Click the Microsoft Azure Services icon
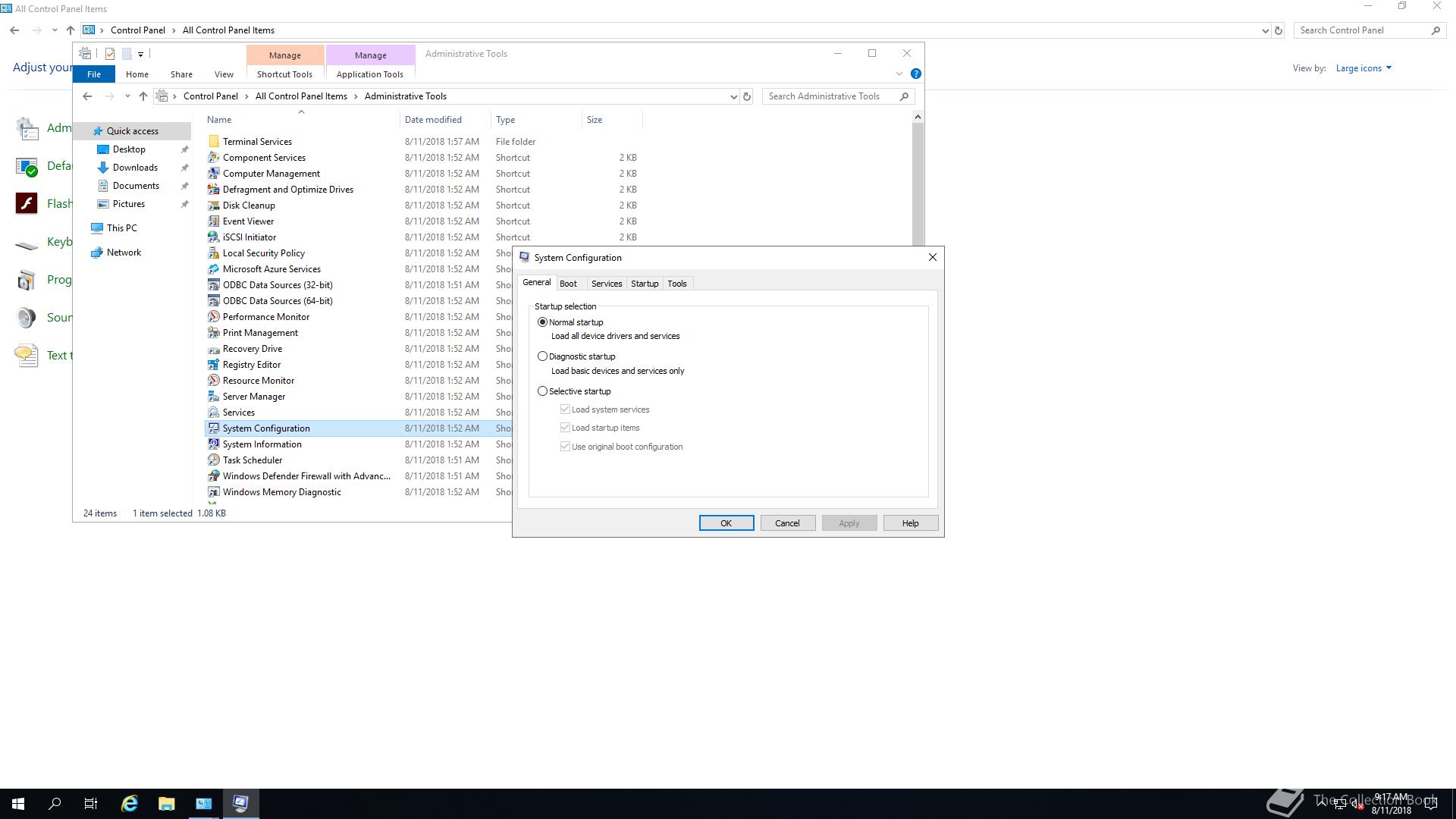Viewport: 1456px width, 819px height. 214,269
